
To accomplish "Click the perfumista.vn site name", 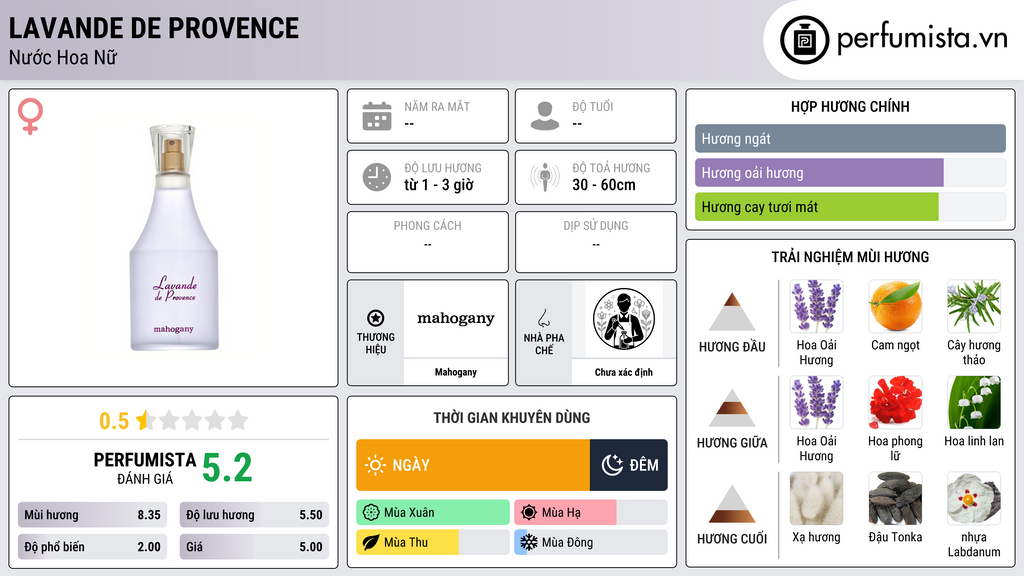I will tap(922, 39).
